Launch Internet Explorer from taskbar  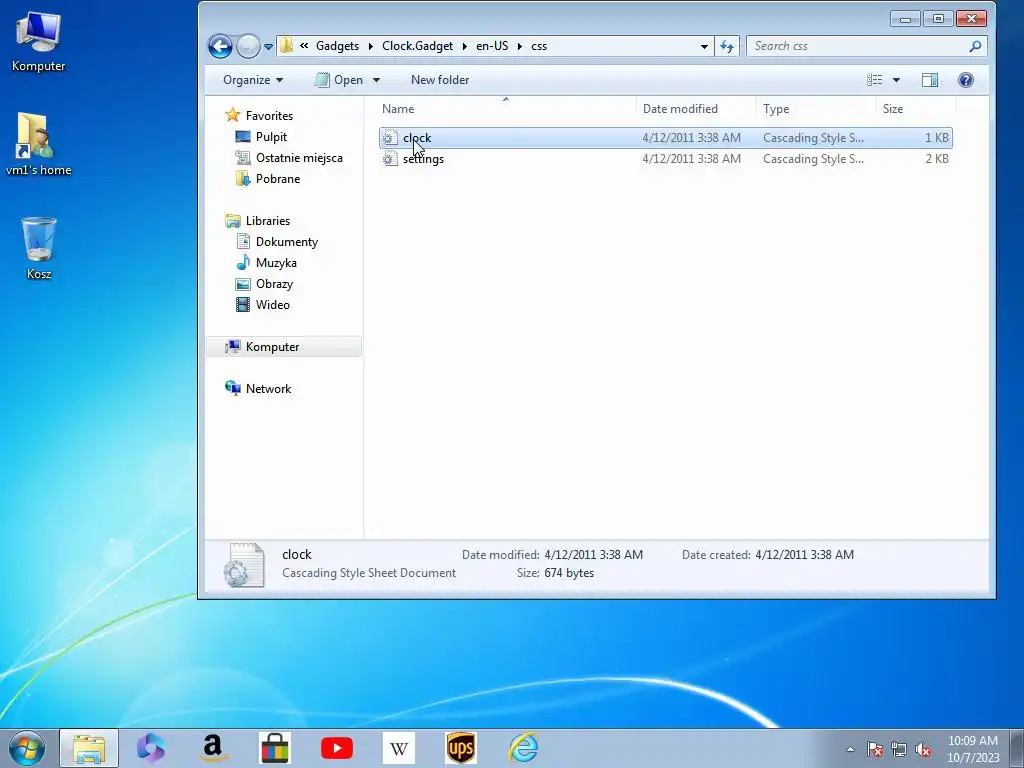tap(523, 748)
